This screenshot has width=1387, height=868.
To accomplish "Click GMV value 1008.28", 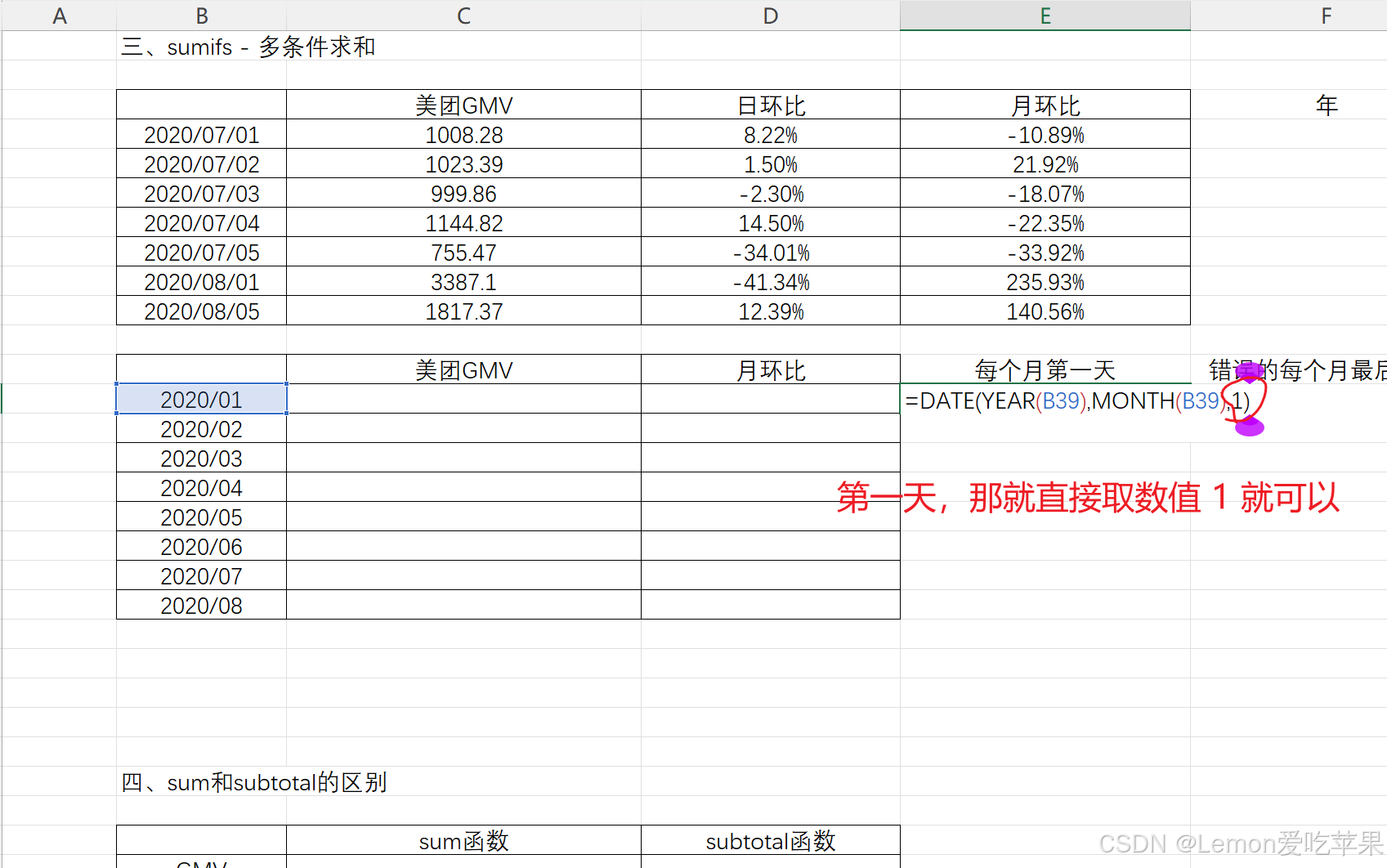I will click(463, 134).
